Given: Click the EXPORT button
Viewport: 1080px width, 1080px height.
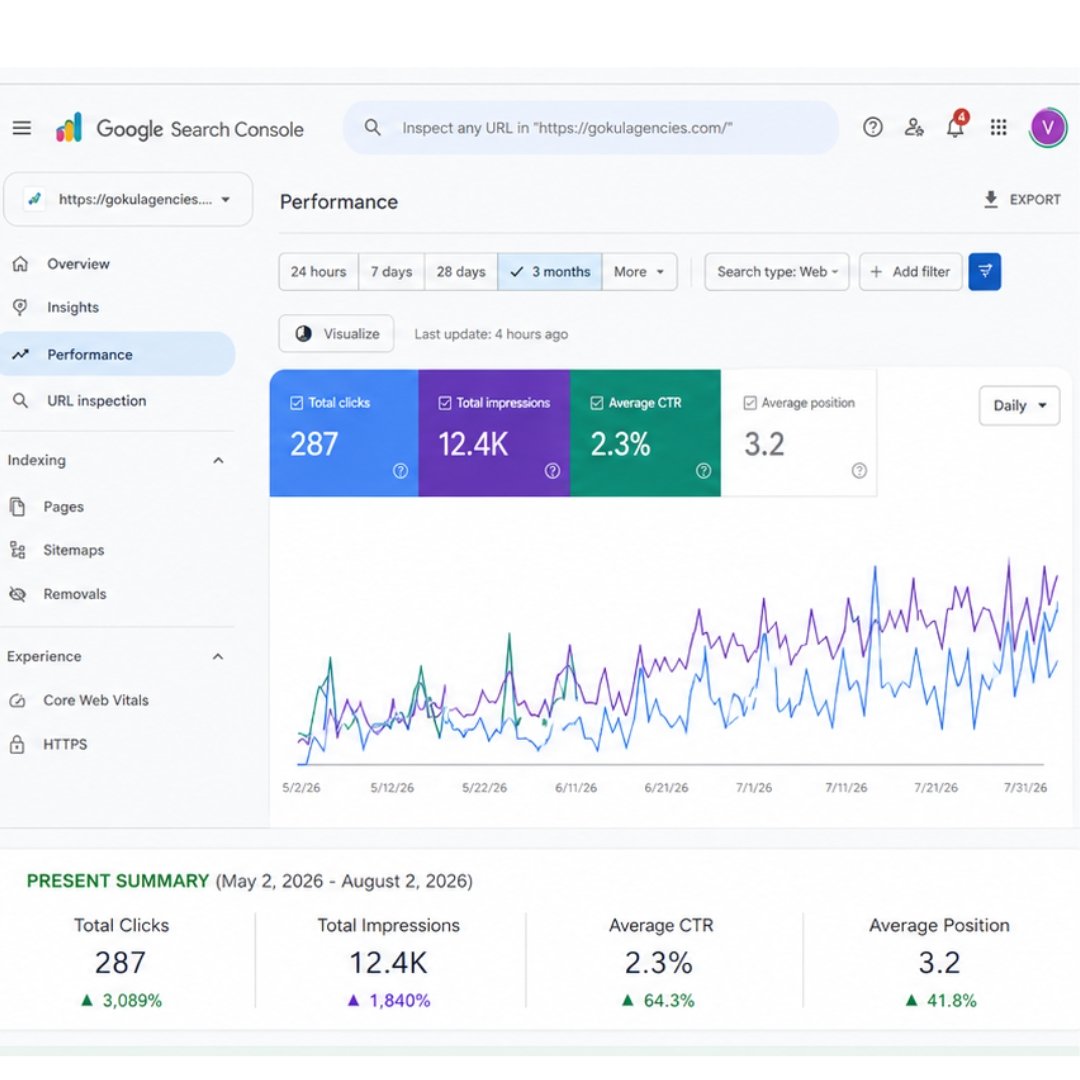Looking at the screenshot, I should click(x=1022, y=200).
